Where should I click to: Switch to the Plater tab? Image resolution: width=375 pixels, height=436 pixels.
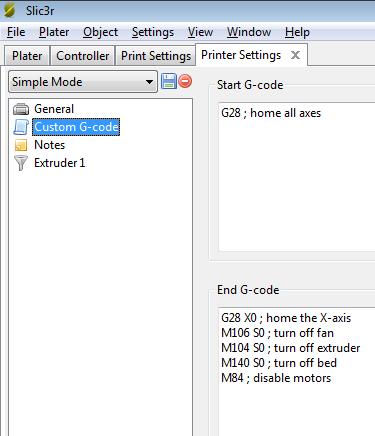[27, 56]
